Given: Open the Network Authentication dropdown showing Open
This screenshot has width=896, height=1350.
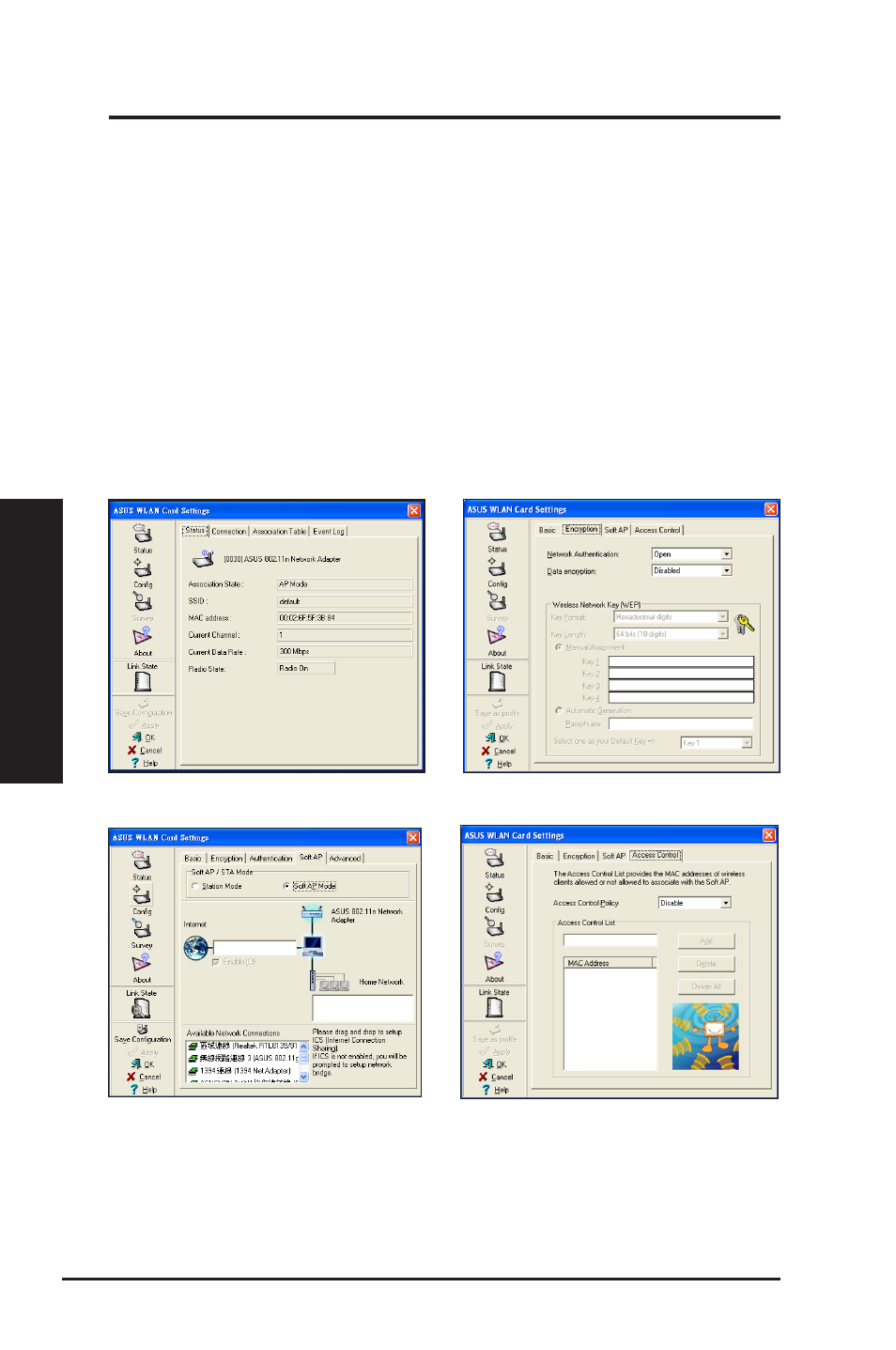Looking at the screenshot, I should (691, 554).
